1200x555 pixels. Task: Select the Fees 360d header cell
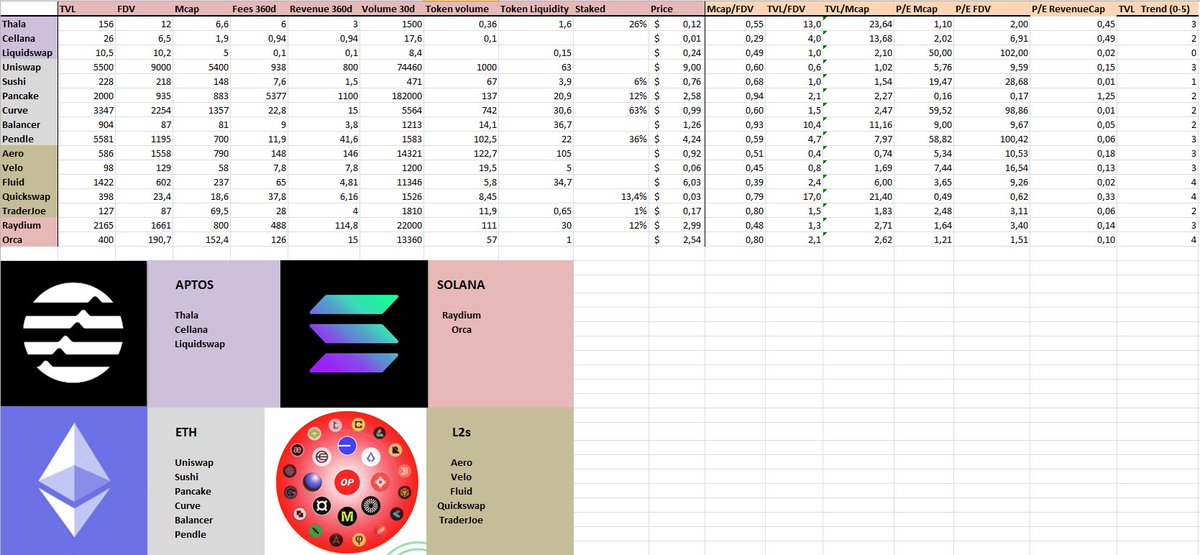point(258,8)
